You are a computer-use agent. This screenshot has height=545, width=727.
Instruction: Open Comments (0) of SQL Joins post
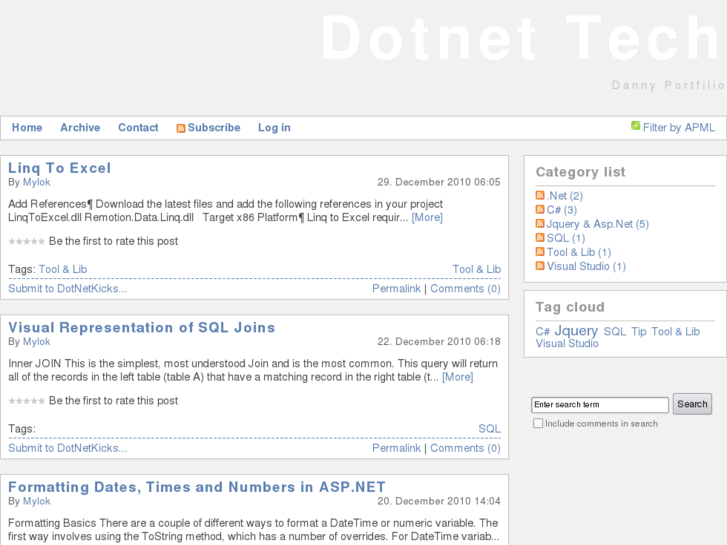[x=466, y=448]
